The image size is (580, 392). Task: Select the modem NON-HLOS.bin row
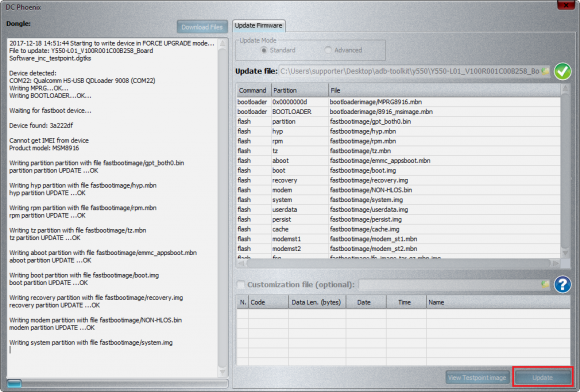pos(398,190)
